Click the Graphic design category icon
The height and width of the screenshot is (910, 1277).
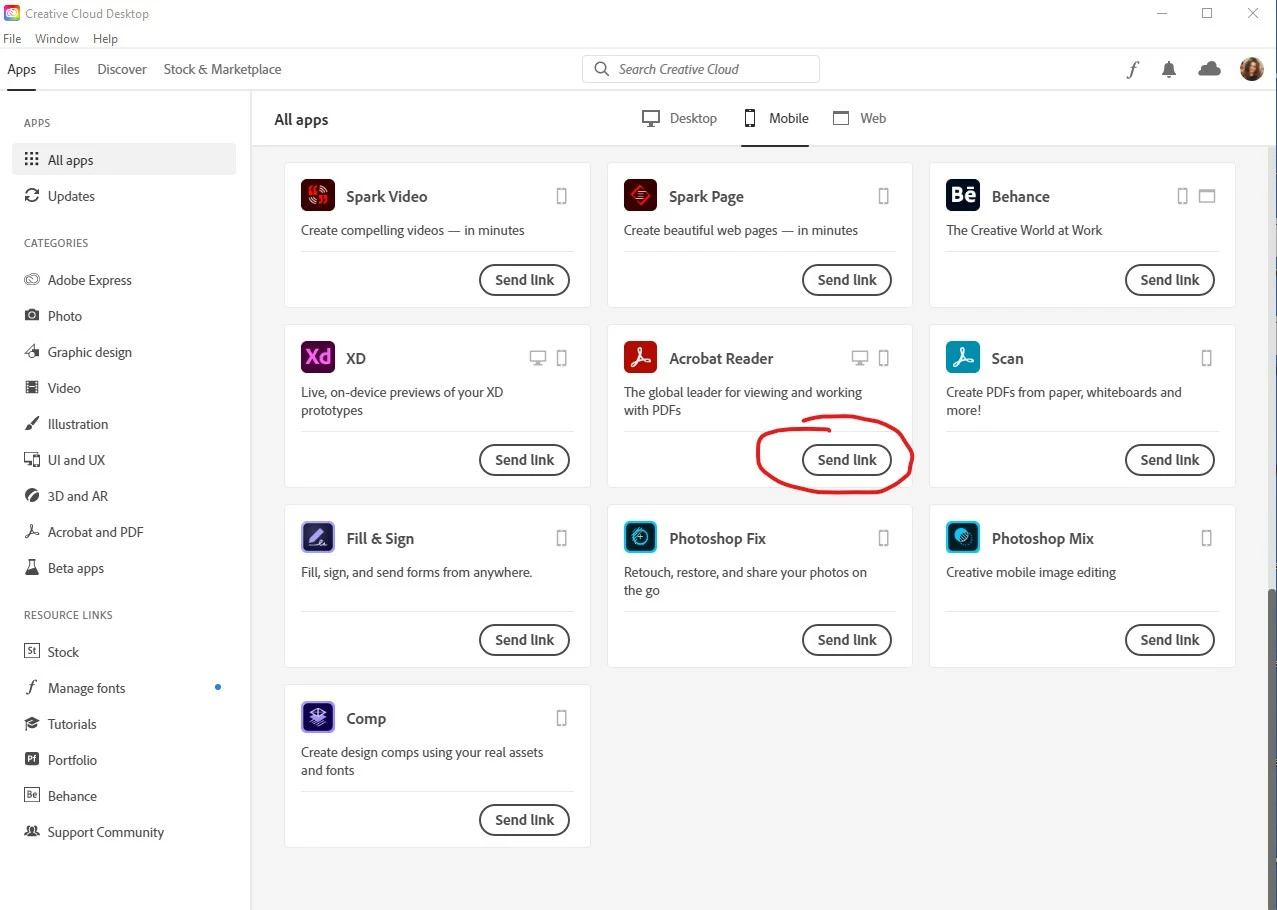(x=32, y=352)
